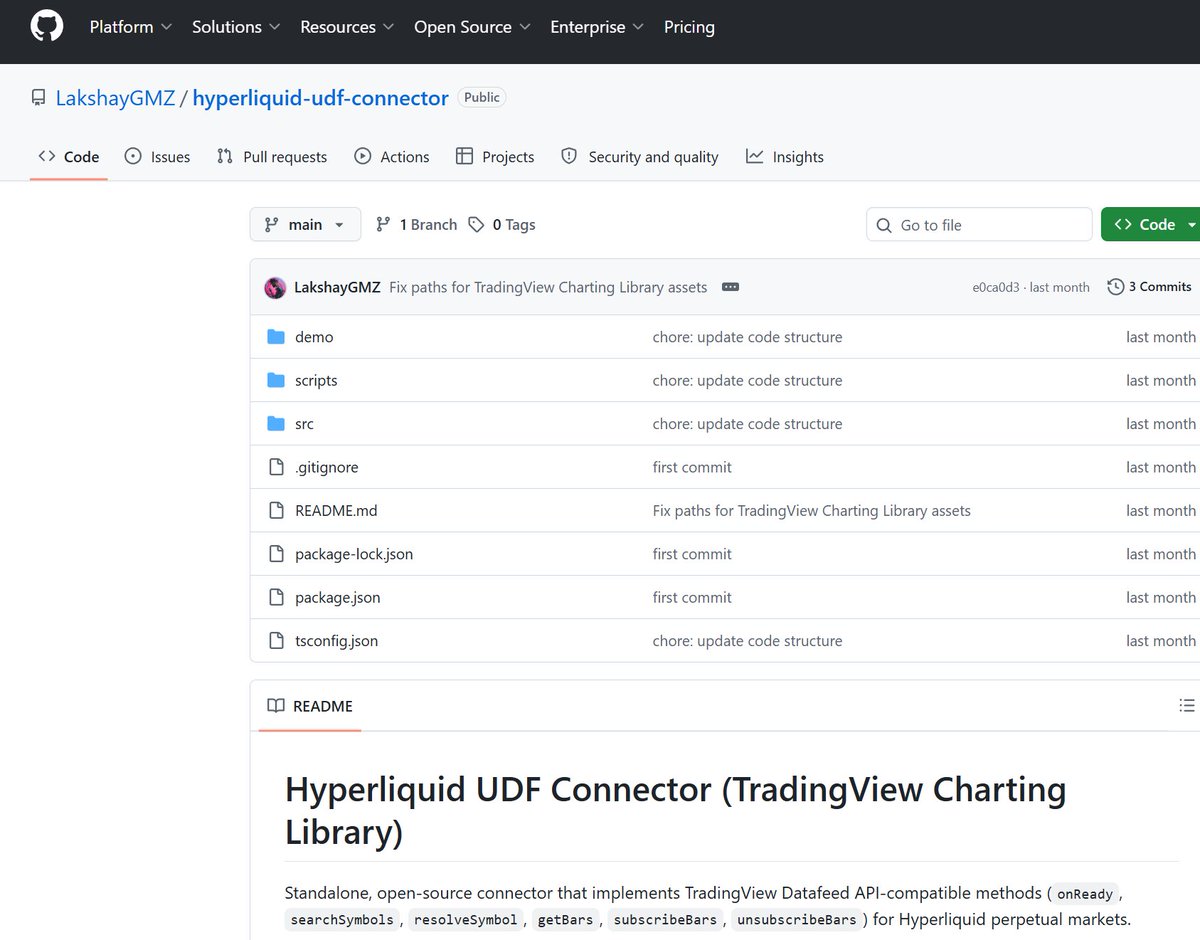This screenshot has width=1200, height=940.
Task: Click the README.md file icon
Action: click(276, 510)
